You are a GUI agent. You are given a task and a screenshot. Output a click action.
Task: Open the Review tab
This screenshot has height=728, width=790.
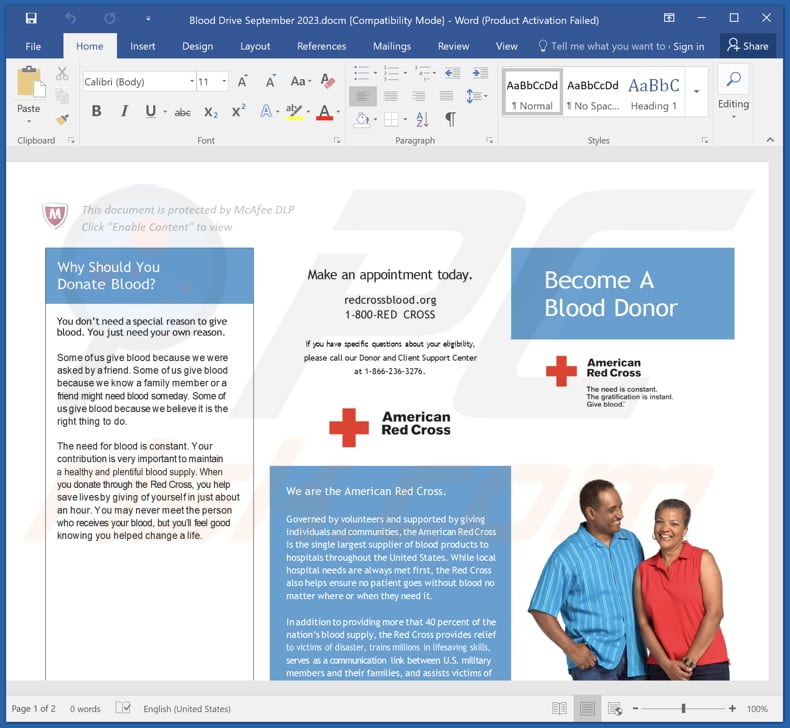(453, 46)
